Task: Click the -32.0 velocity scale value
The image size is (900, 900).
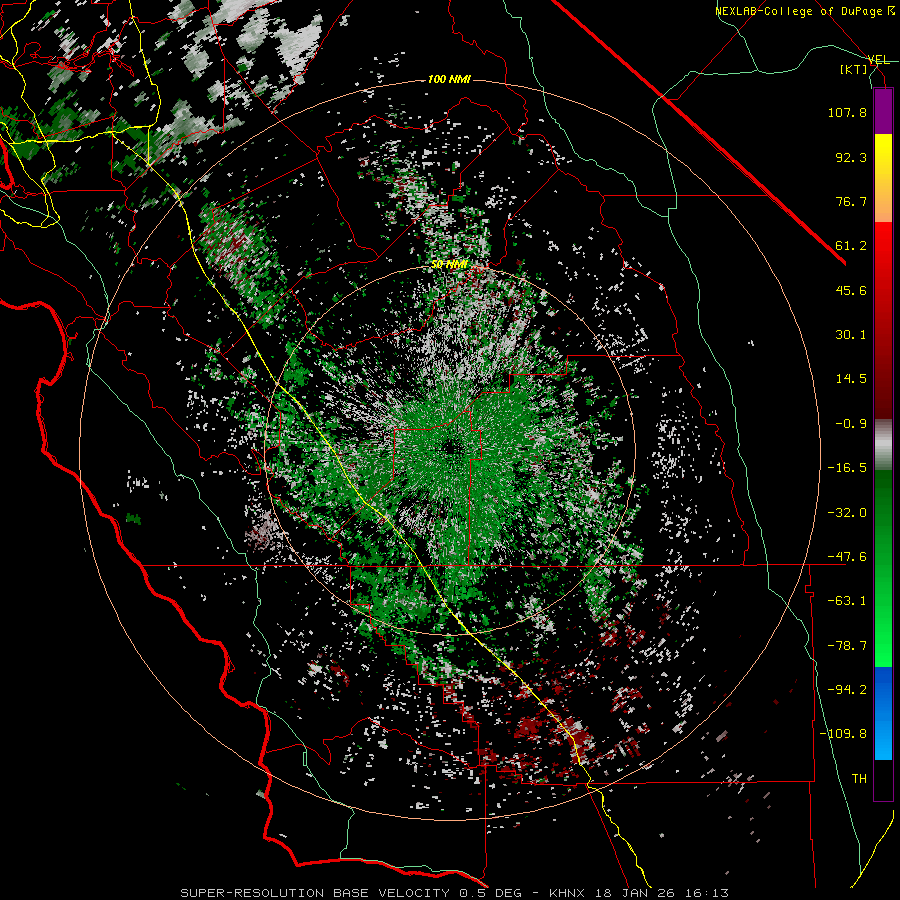Action: [847, 513]
